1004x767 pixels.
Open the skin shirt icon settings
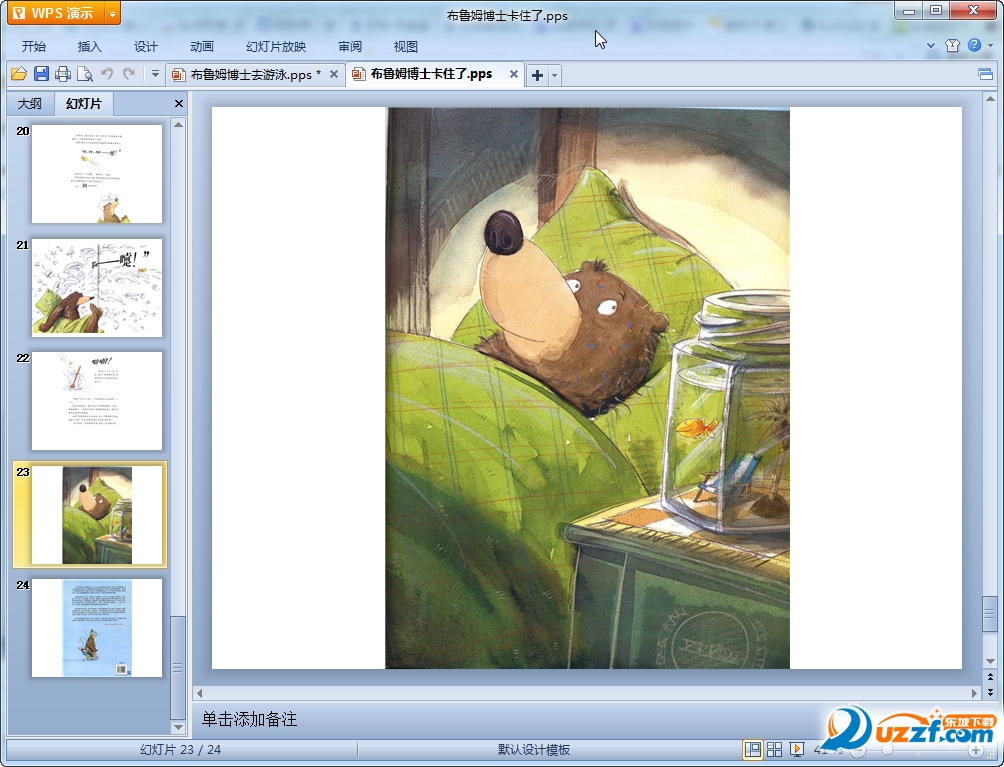952,45
